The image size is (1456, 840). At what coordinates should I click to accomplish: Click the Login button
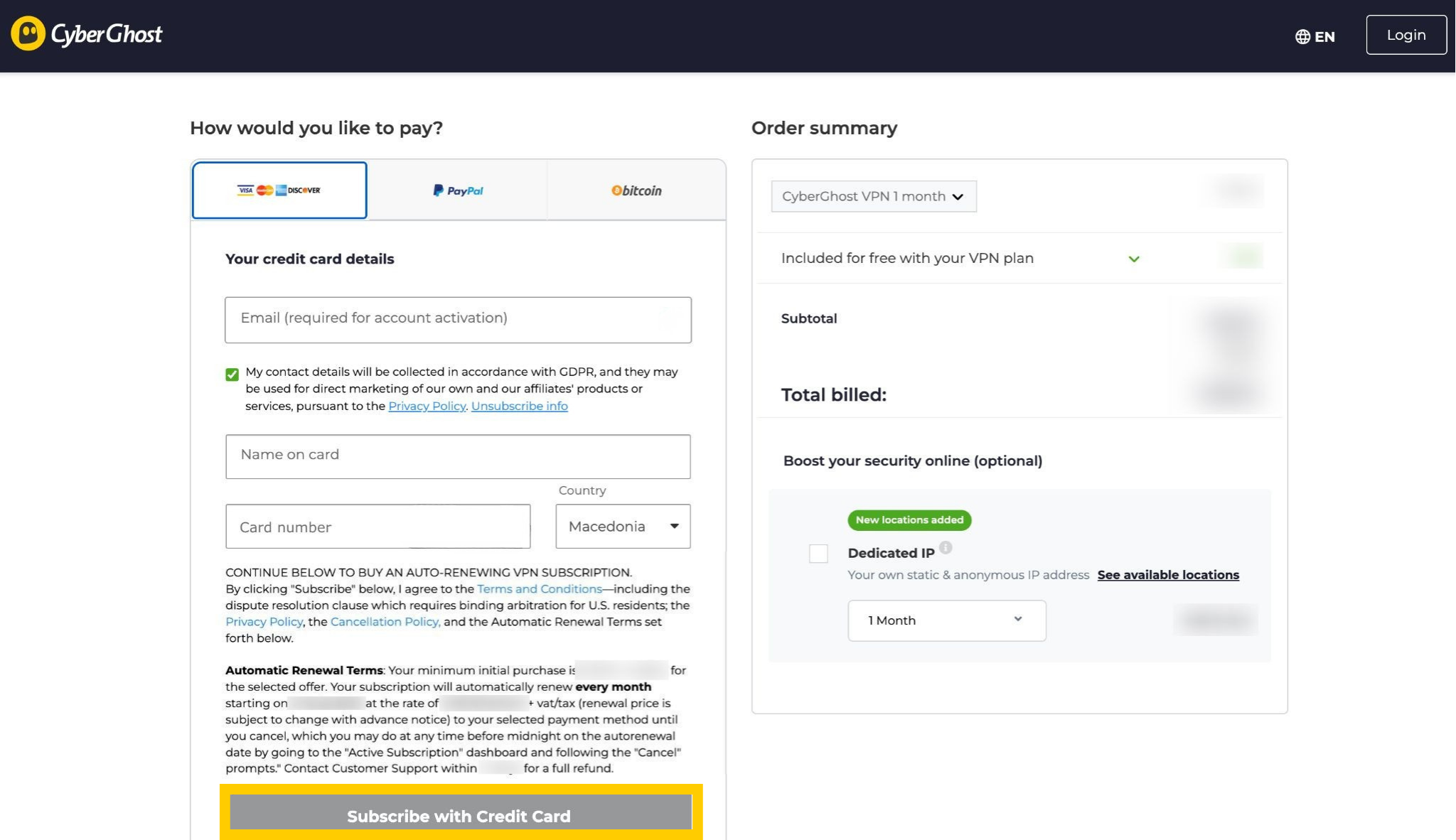tap(1406, 35)
